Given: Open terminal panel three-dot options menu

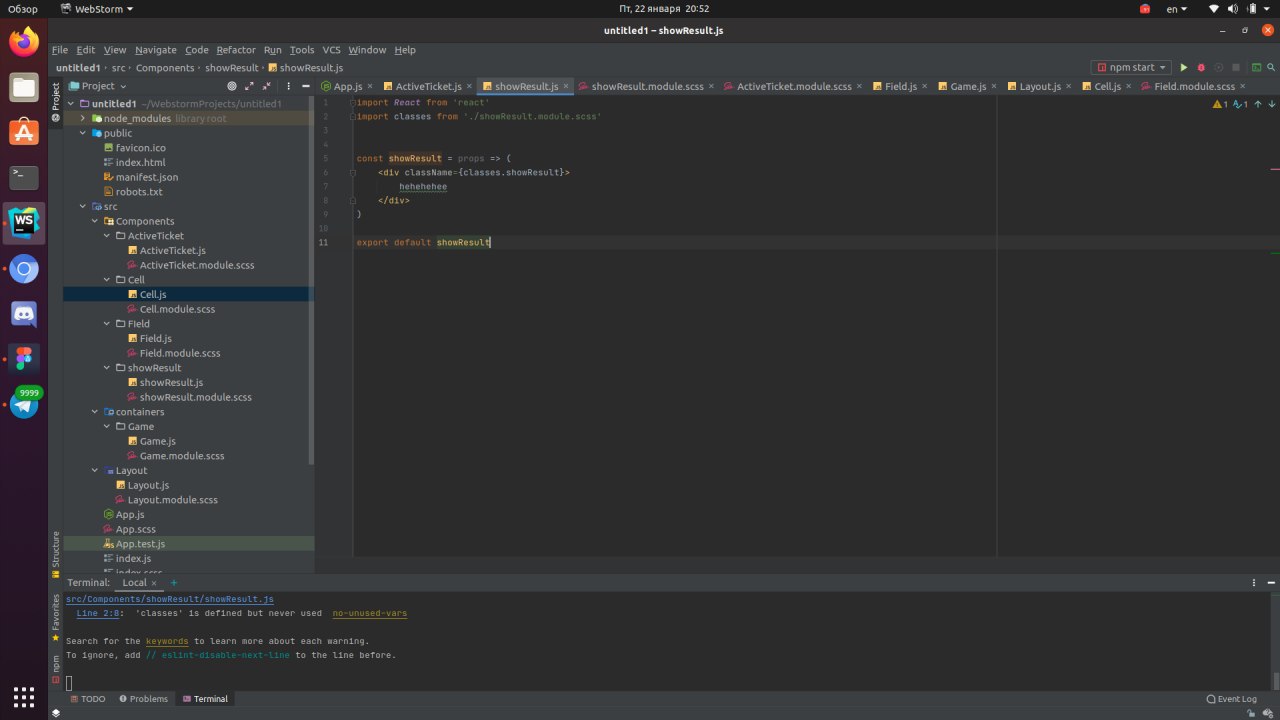Looking at the screenshot, I should 1254,582.
